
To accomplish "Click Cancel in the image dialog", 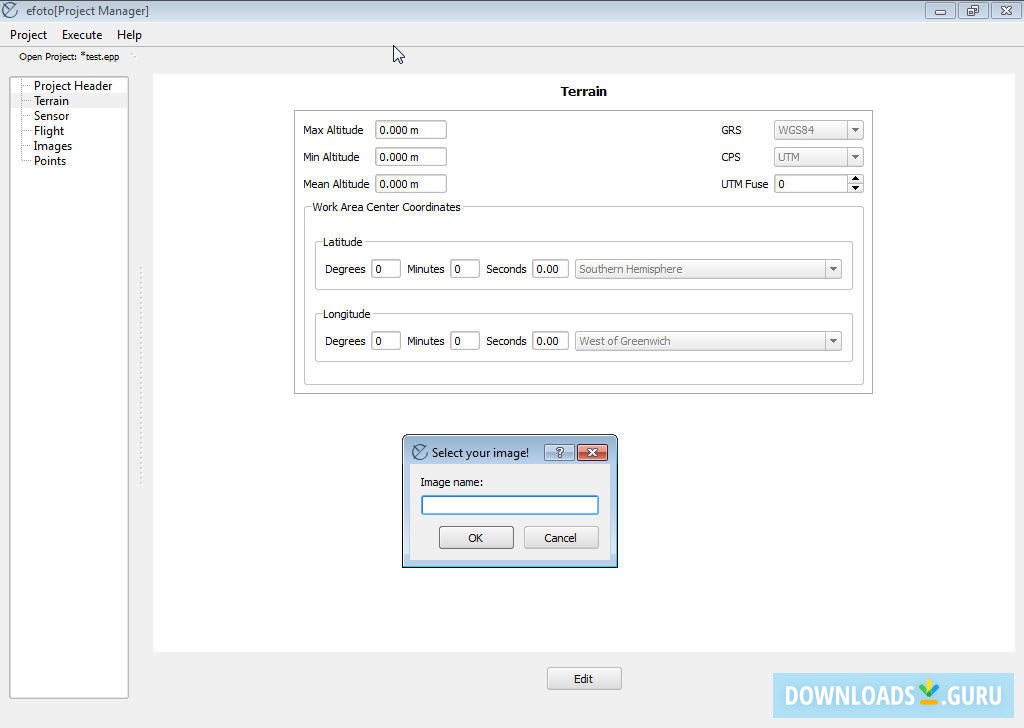I will point(561,538).
